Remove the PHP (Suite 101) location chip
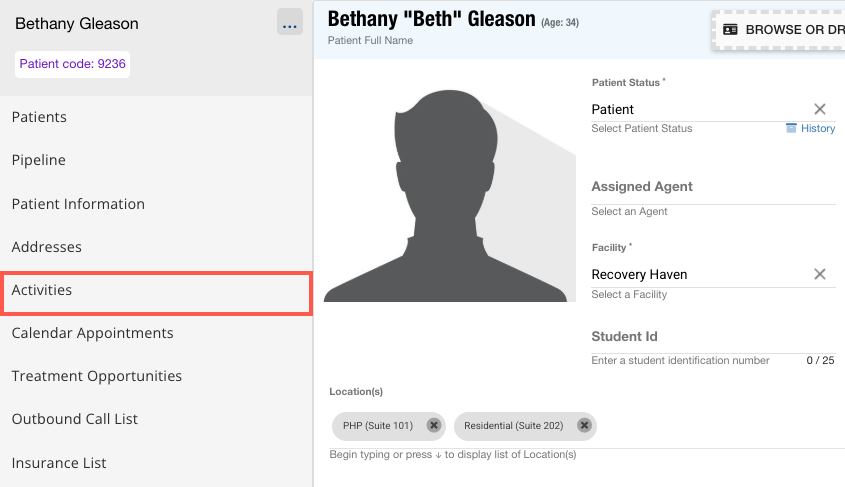Screen dimensions: 845x487 pyautogui.click(x=433, y=425)
